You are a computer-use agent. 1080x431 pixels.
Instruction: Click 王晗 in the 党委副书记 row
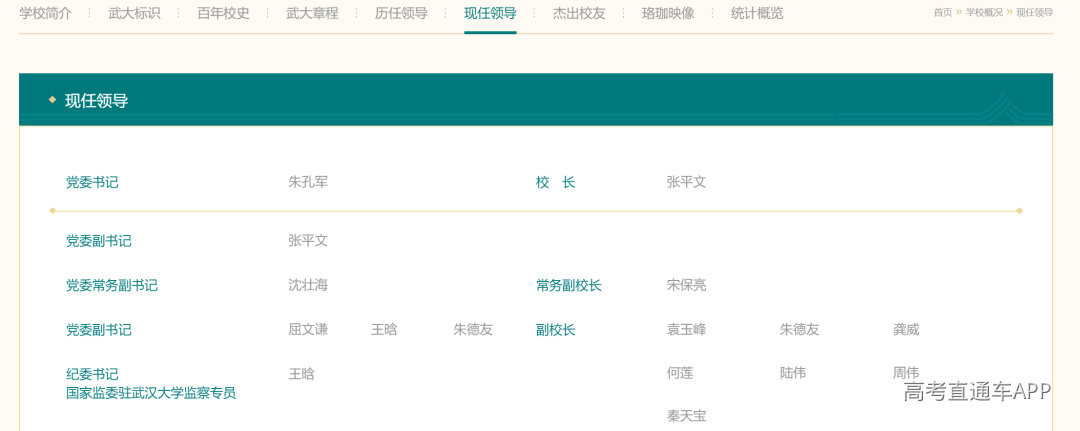click(384, 330)
